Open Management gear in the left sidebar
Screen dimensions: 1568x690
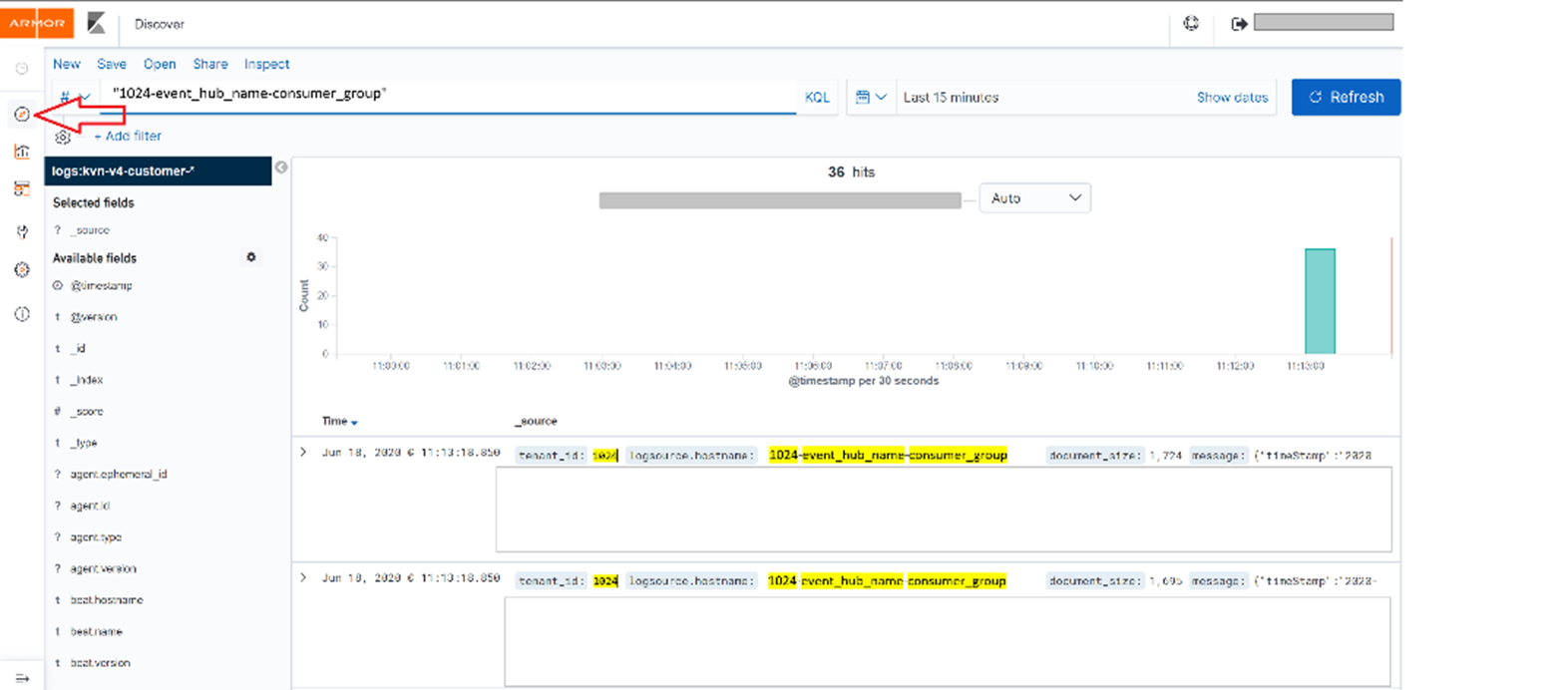pyautogui.click(x=22, y=270)
